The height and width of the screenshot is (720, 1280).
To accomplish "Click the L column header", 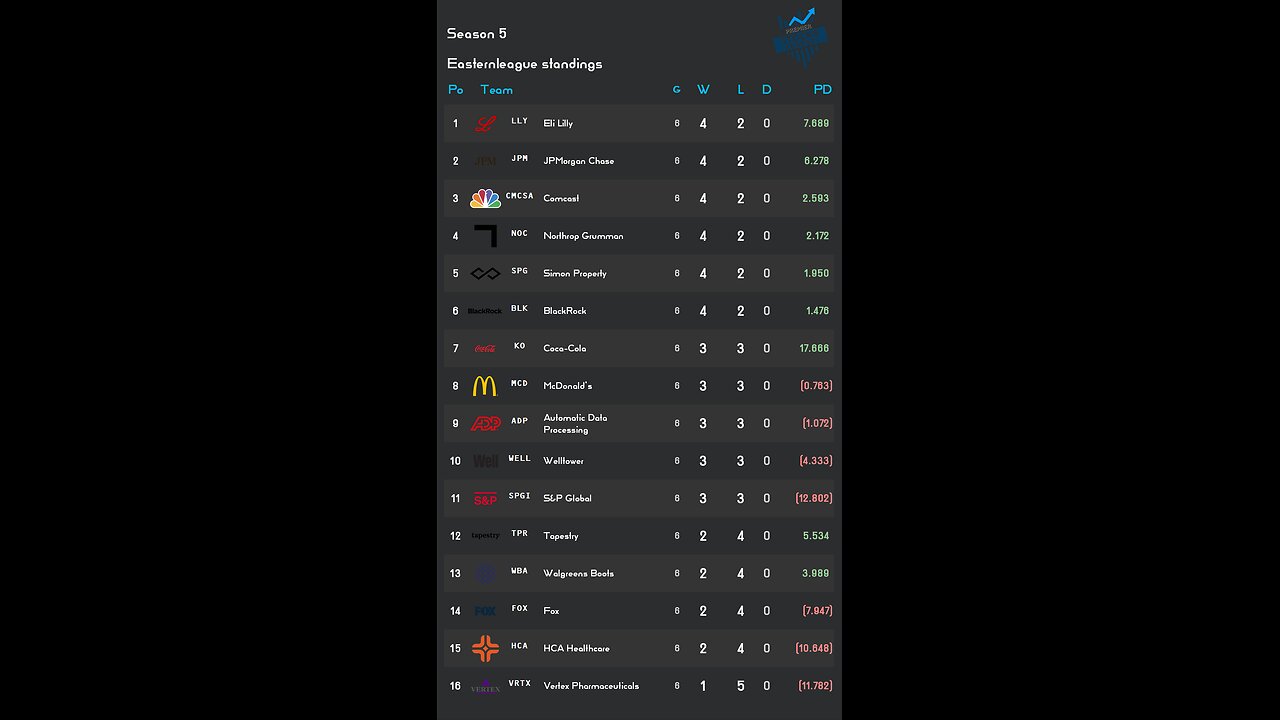I will pos(740,90).
